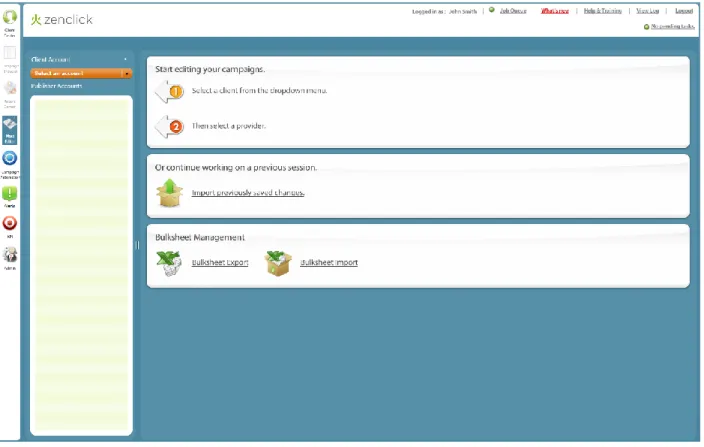Open the red What's new link
This screenshot has height=447, width=704.
(555, 11)
